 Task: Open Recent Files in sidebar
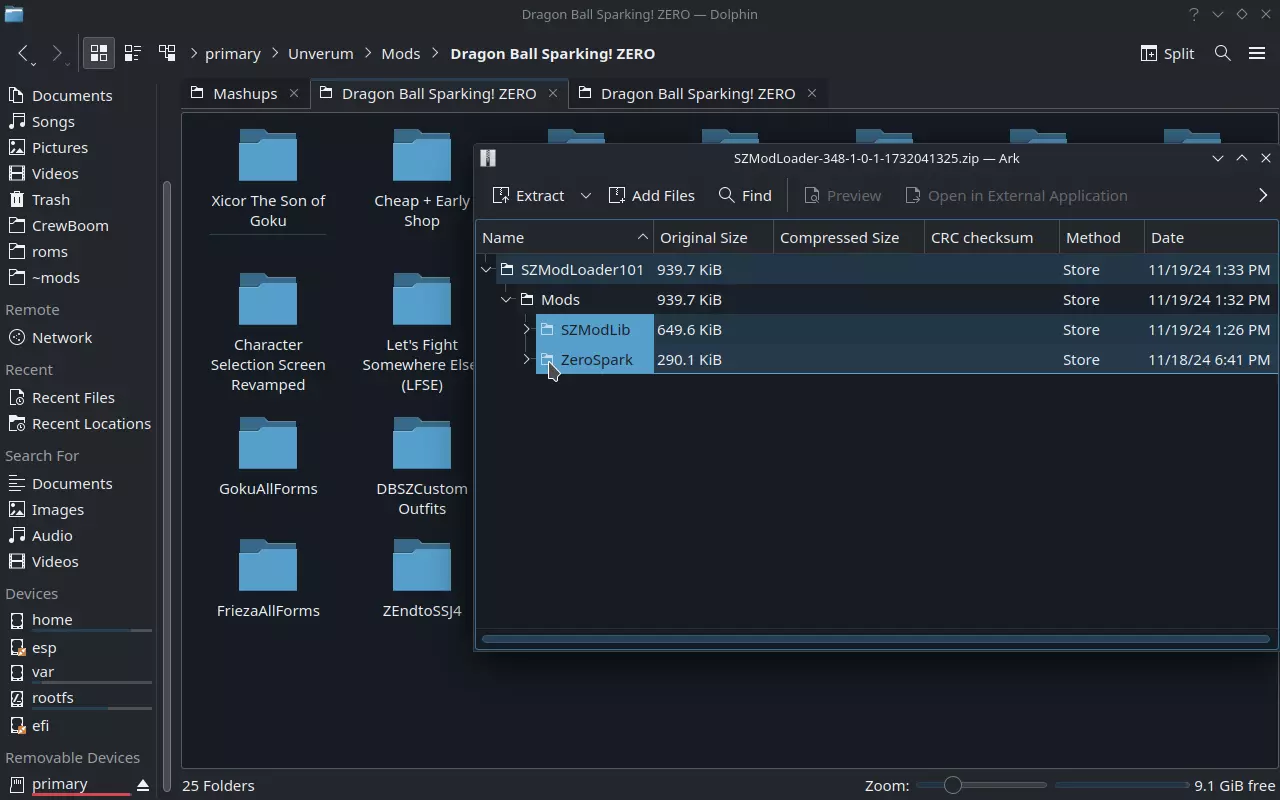73,398
